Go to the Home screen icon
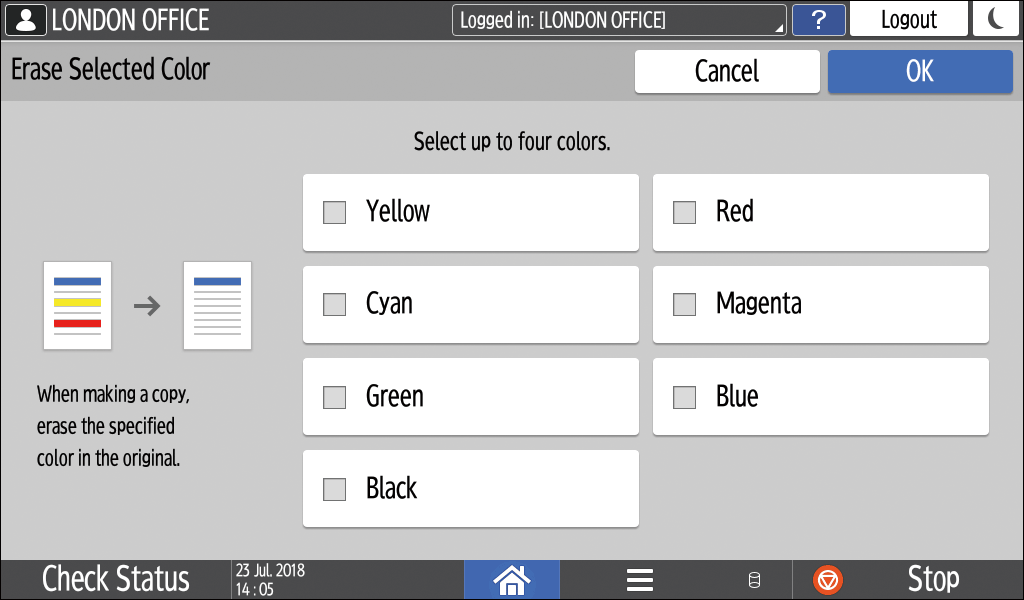The width and height of the screenshot is (1024, 600). [x=511, y=579]
